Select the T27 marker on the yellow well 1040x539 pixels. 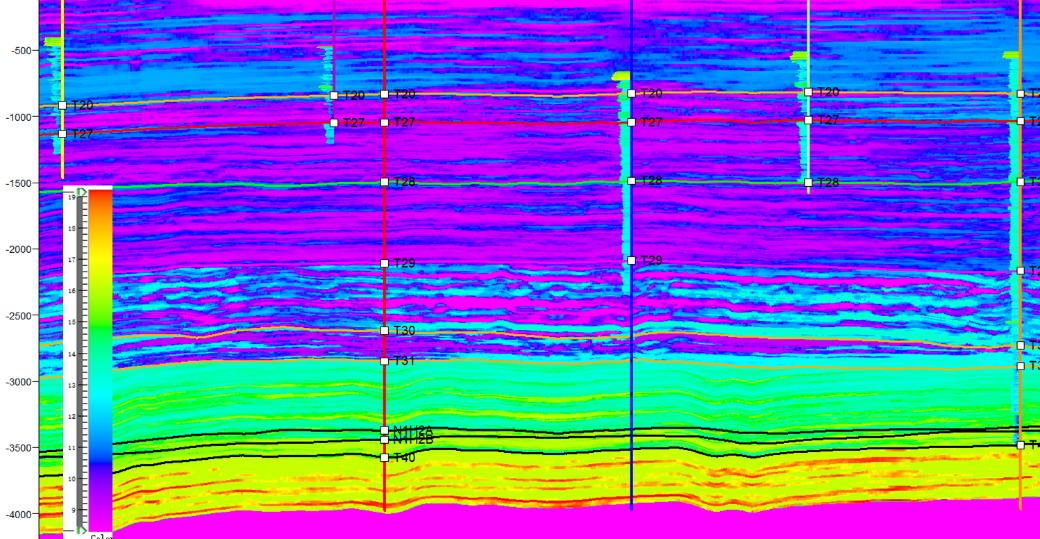pos(62,134)
